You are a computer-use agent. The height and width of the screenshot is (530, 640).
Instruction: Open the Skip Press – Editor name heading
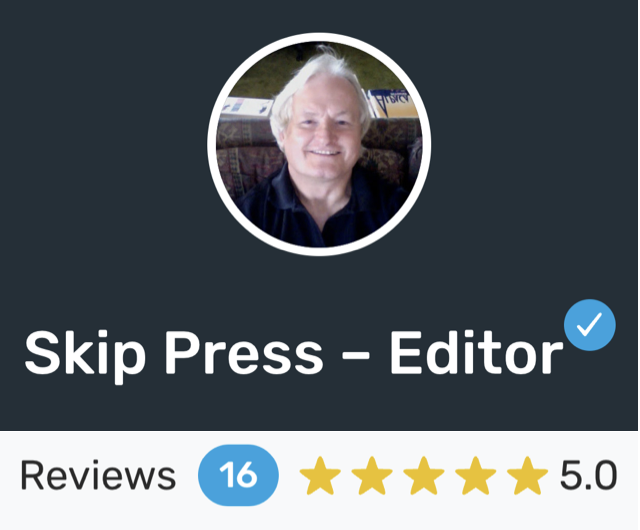pos(294,353)
